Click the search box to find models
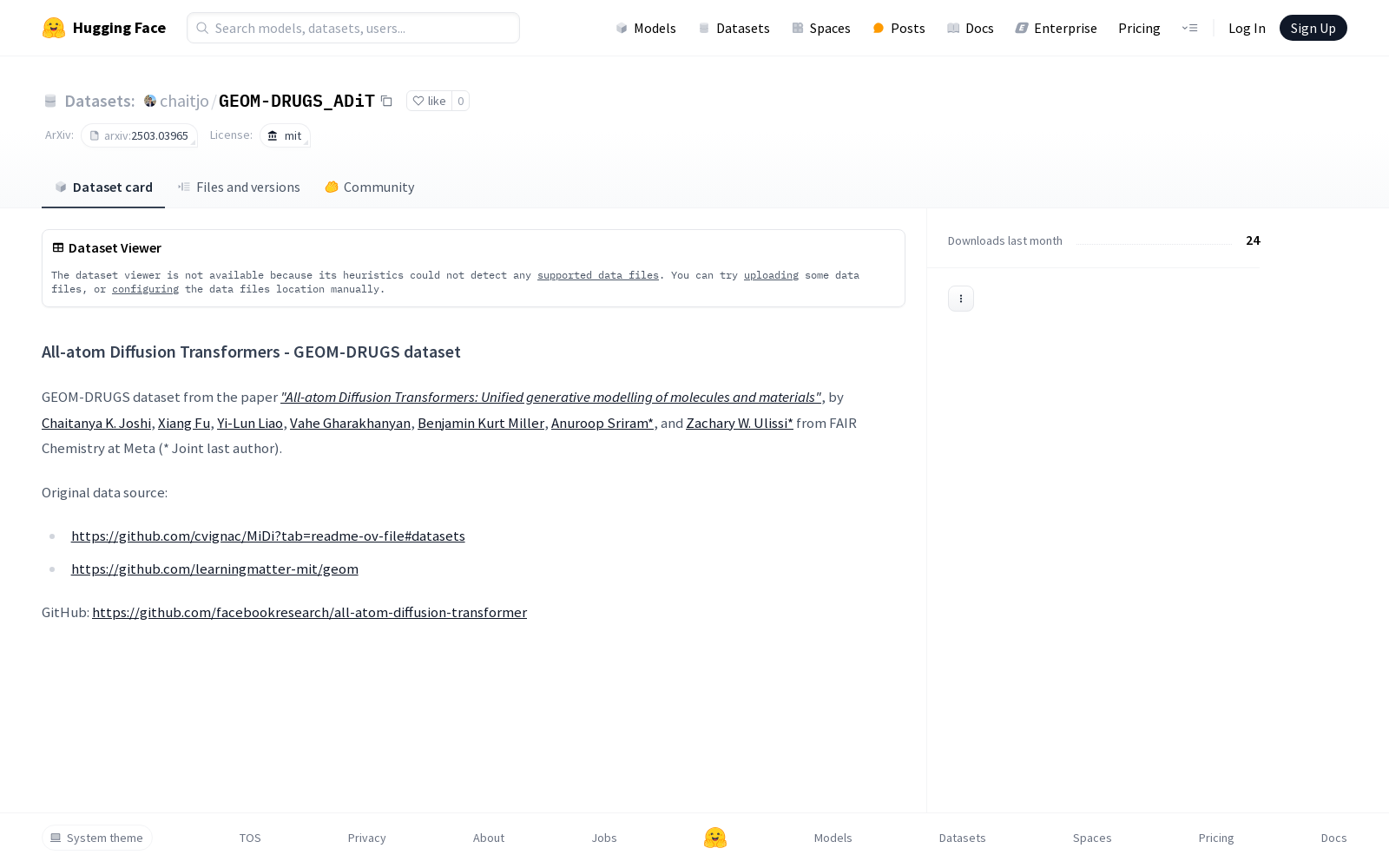The height and width of the screenshot is (868, 1389). (353, 28)
